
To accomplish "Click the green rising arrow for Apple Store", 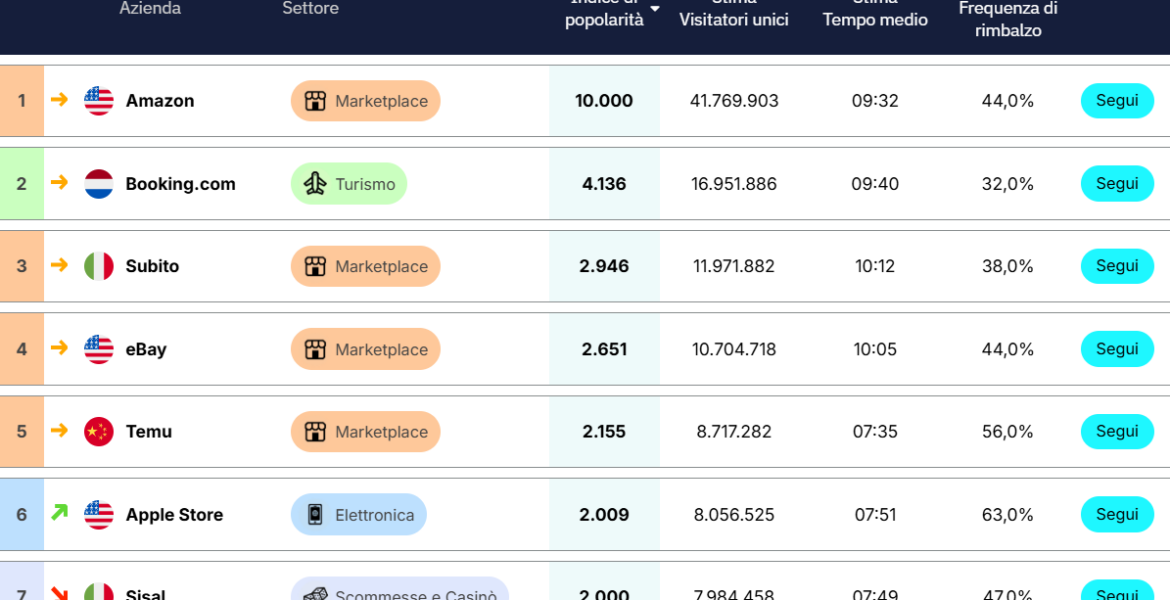I will 59,512.
